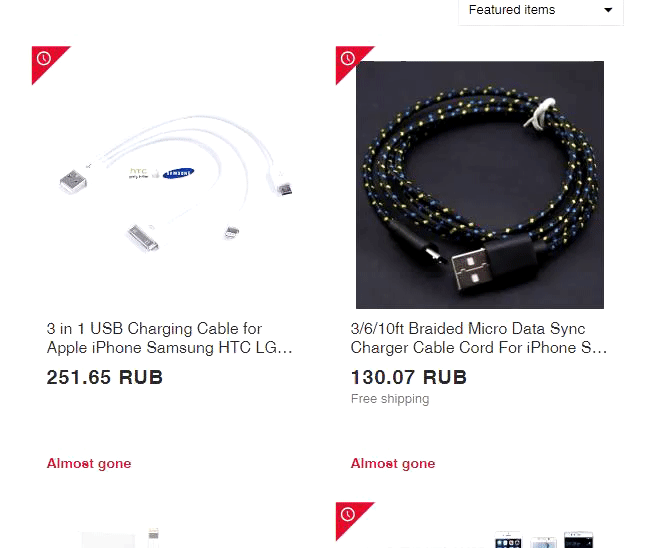Viewport: 664px width, 548px height.
Task: Click Almost gone under 3 in 1 cable
Action: point(89,463)
